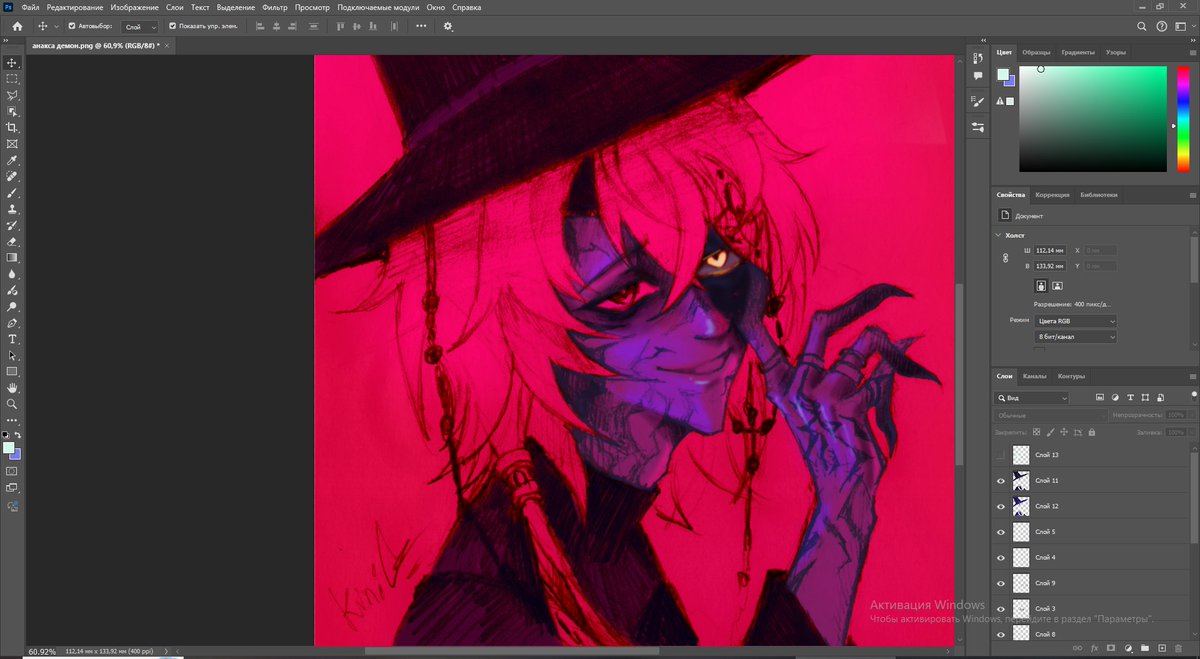Open the three-dots more options in options bar
Viewport: 1200px width, 659px height.
(421, 26)
